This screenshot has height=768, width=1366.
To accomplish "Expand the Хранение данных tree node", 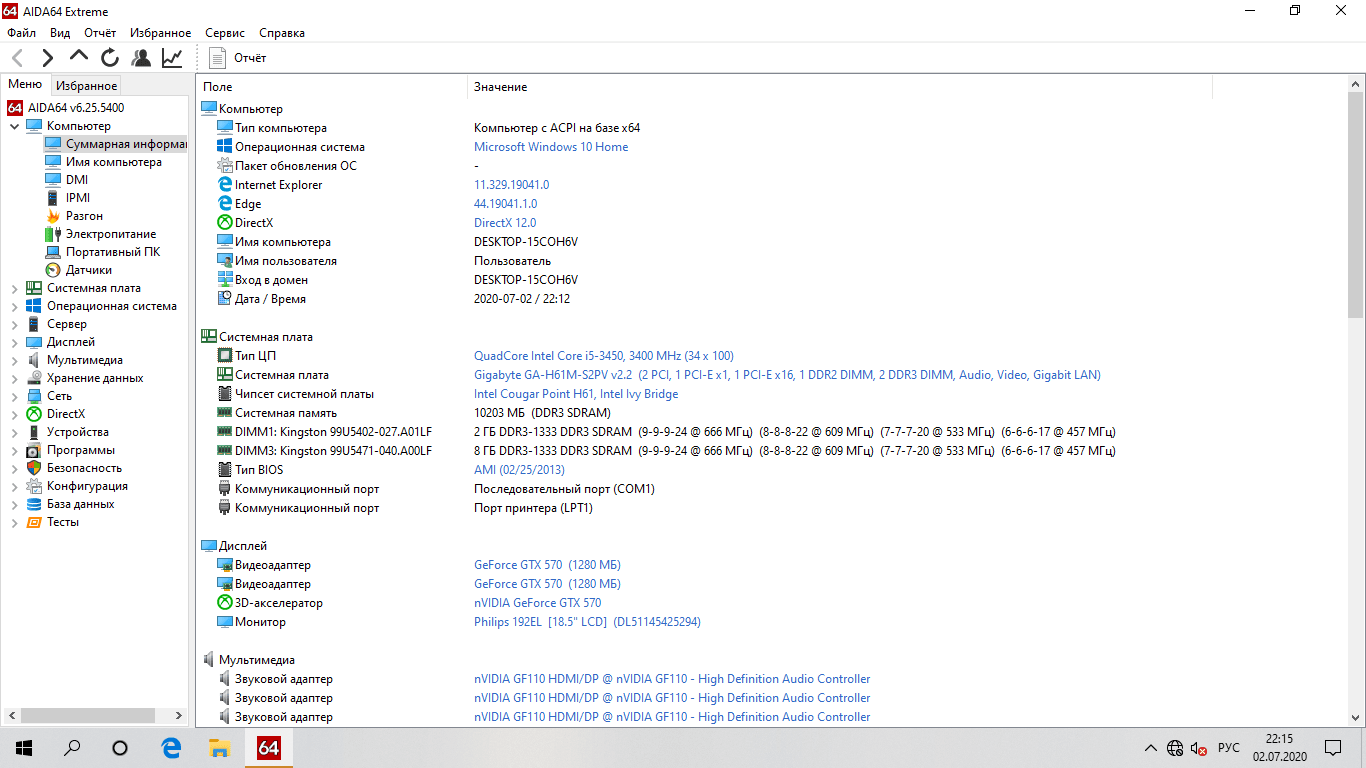I will (14, 378).
